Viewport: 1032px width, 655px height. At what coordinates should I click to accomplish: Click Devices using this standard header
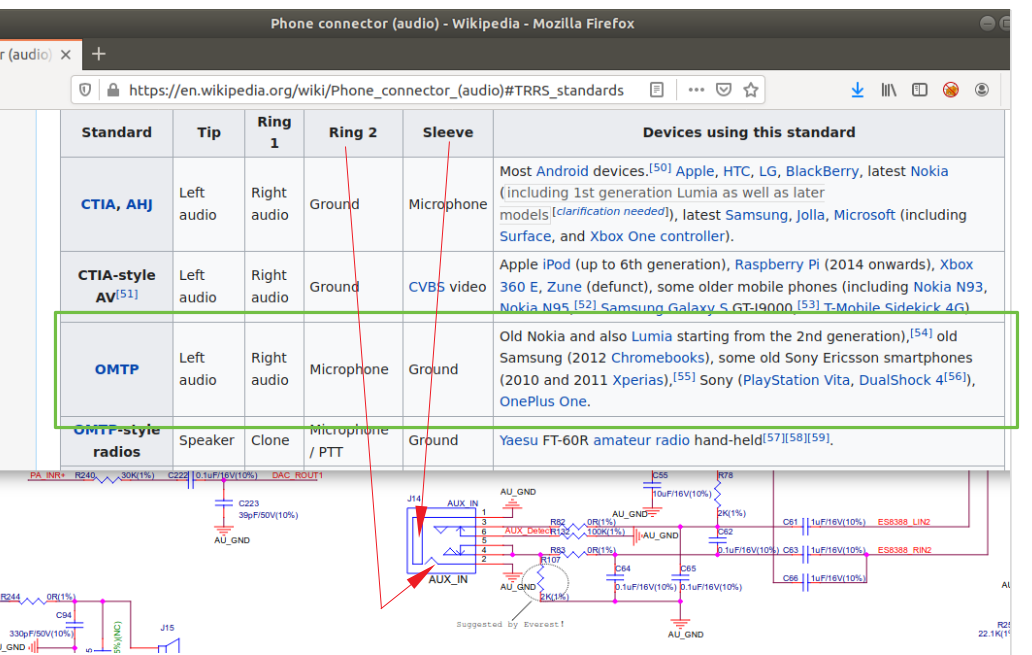749,132
